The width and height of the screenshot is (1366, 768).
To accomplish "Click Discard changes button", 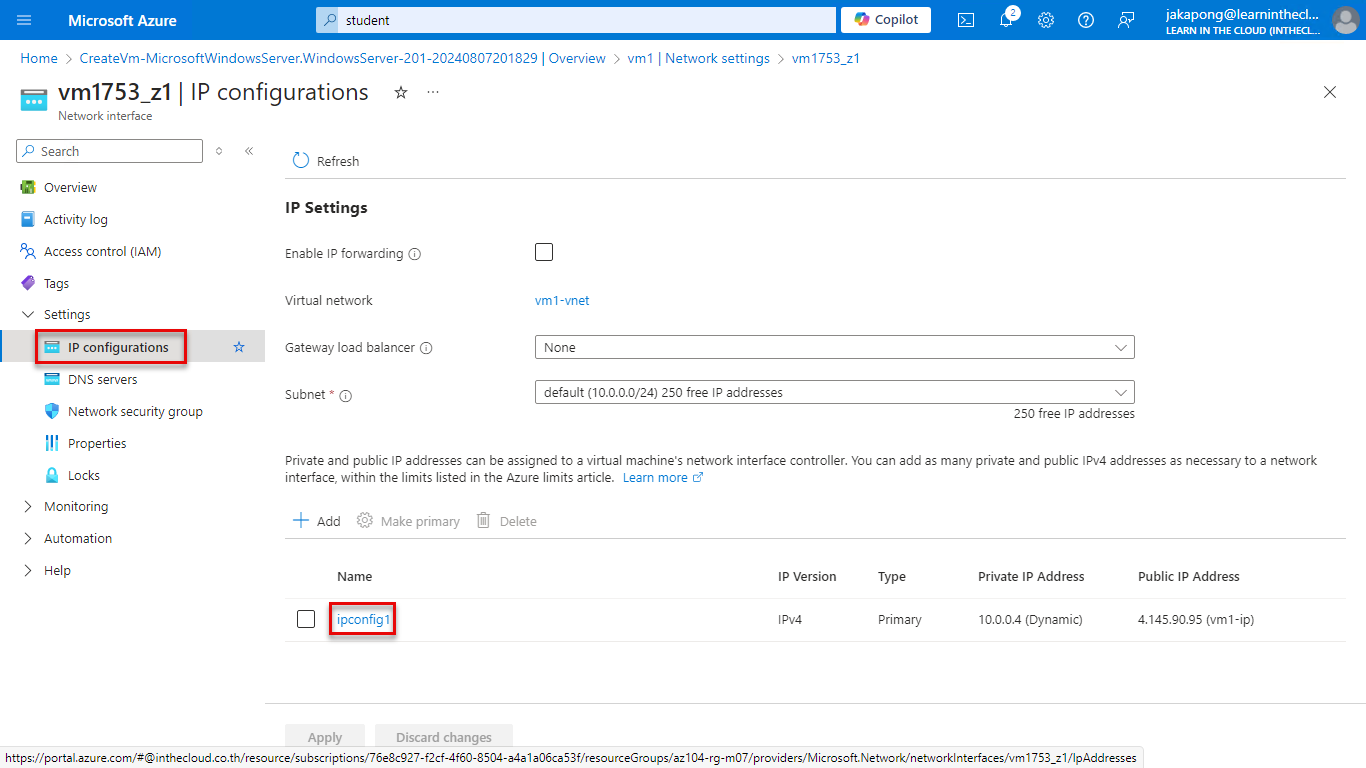I will tap(444, 737).
